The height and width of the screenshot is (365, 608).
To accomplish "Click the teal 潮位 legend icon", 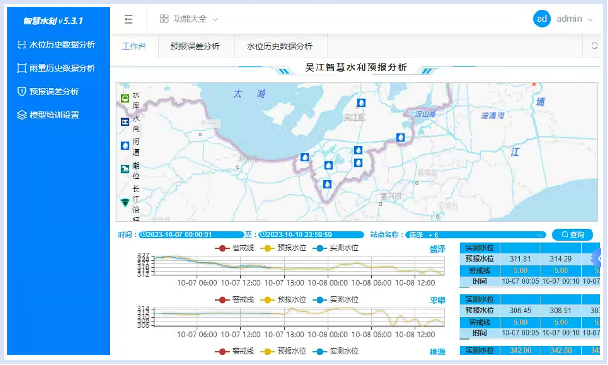I will 125,169.
